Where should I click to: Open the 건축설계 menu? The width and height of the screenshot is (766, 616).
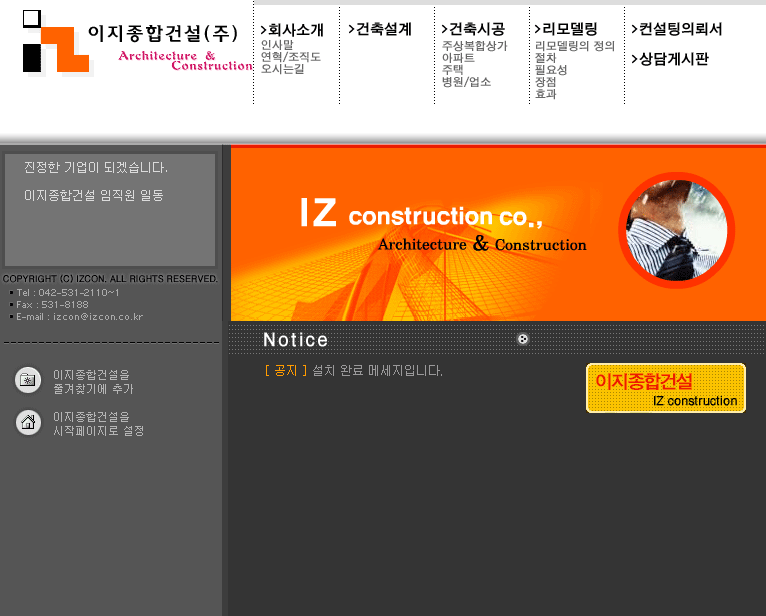coord(380,29)
